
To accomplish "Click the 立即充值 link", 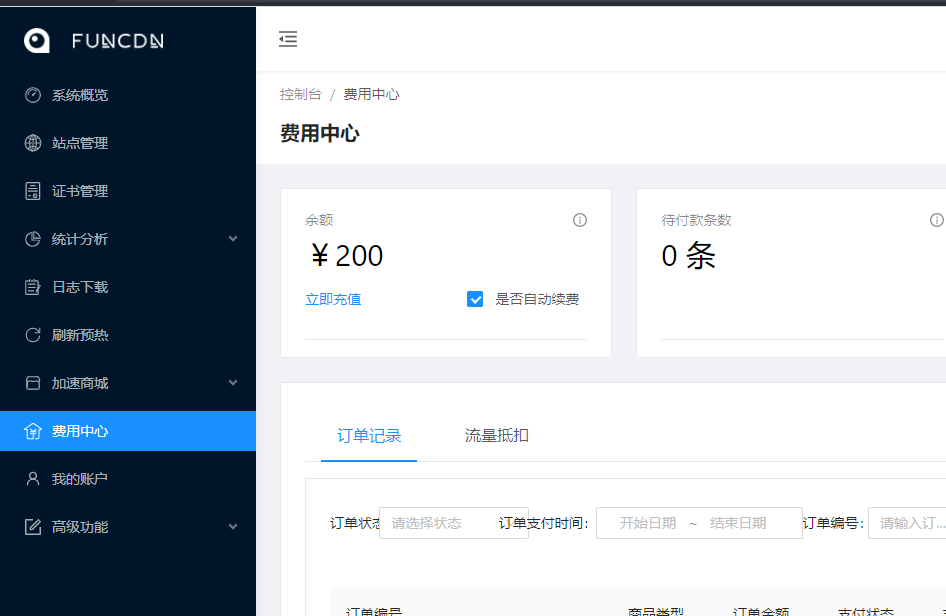I will pos(333,299).
